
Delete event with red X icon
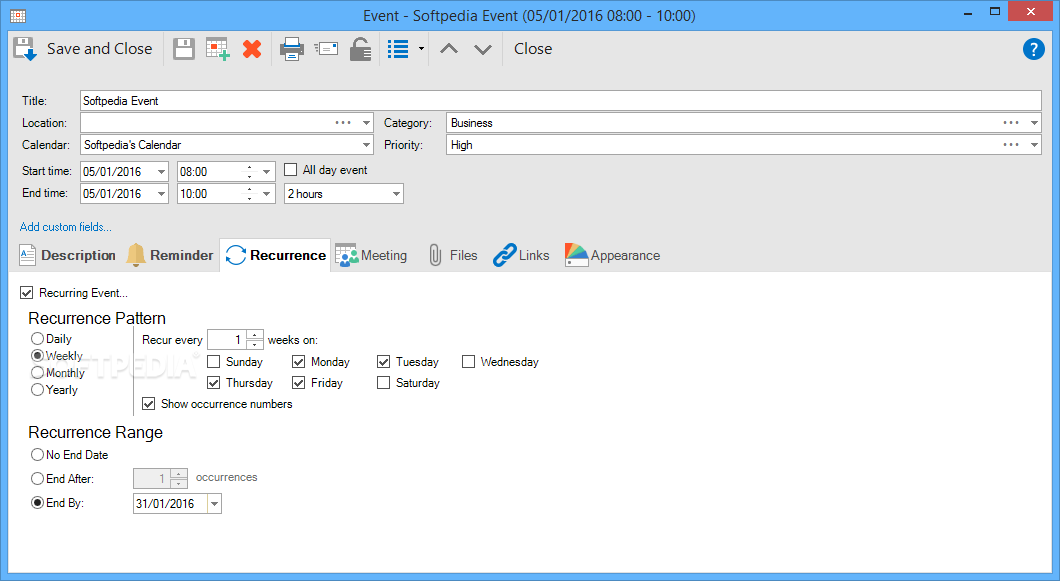(x=252, y=49)
